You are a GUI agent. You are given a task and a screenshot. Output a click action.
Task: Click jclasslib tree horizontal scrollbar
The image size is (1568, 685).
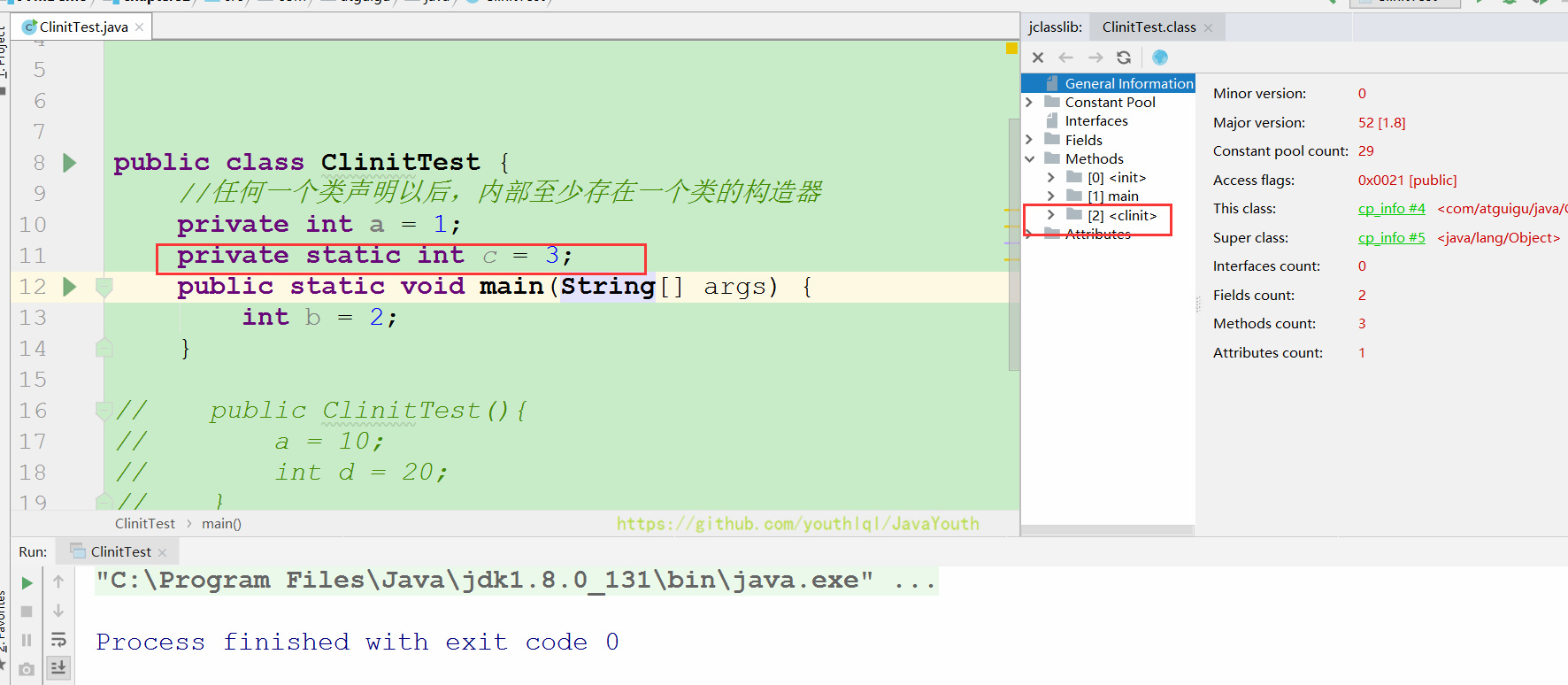coord(1107,530)
